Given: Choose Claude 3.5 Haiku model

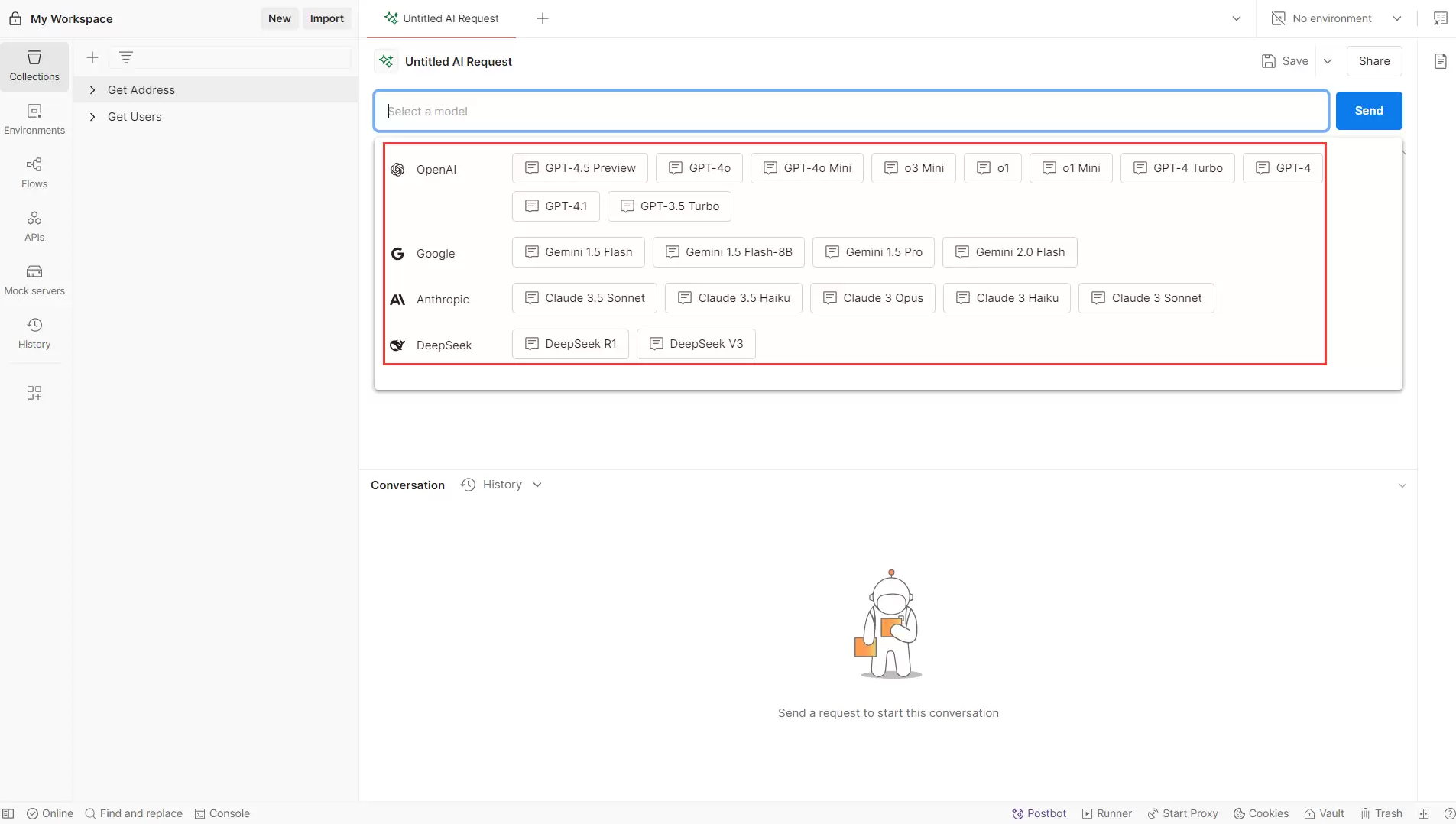Looking at the screenshot, I should [x=734, y=298].
